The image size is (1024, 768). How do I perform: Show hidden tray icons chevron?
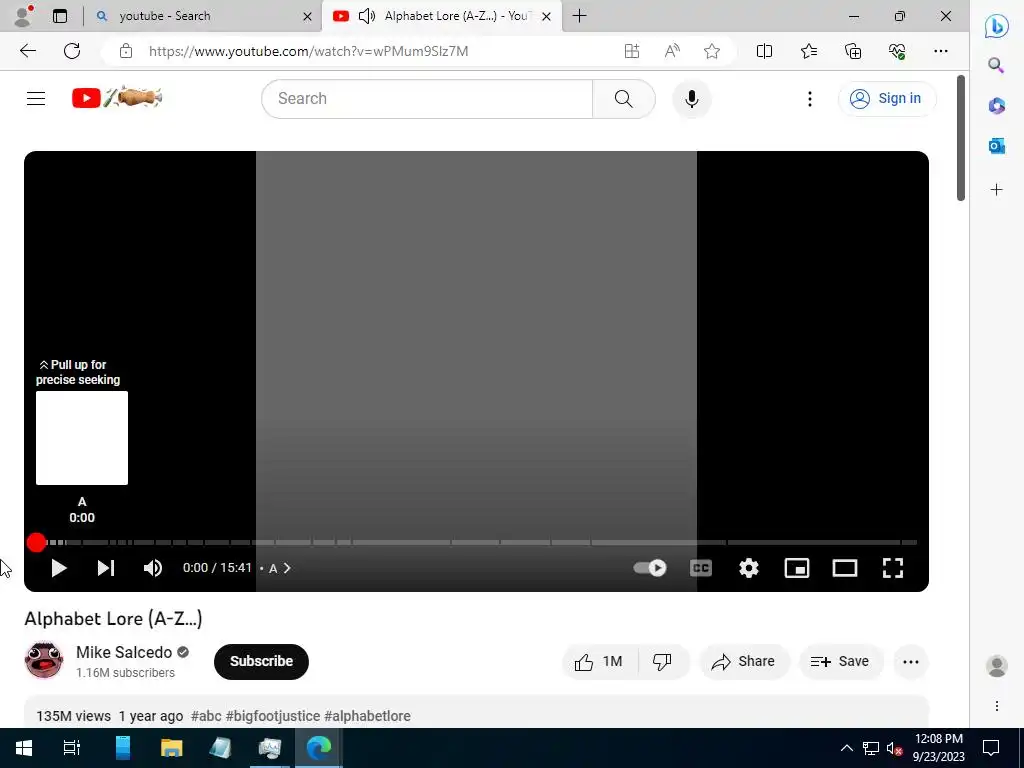[x=846, y=748]
